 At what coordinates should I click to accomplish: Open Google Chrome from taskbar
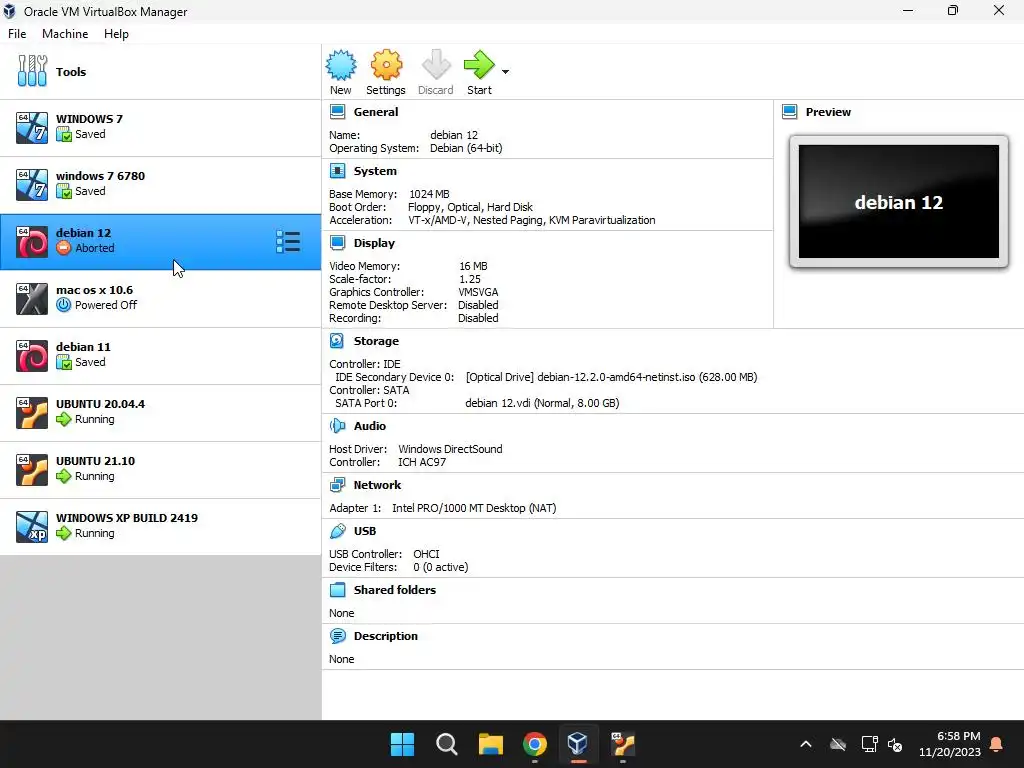coord(535,744)
